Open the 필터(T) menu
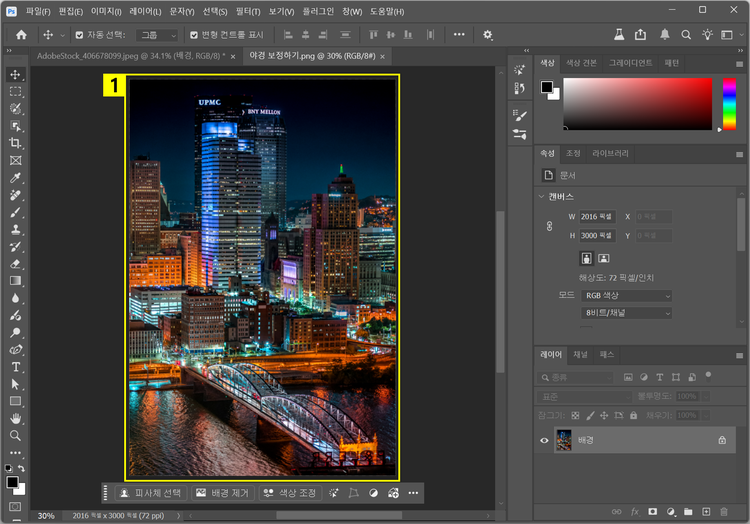The image size is (750, 524). click(248, 11)
